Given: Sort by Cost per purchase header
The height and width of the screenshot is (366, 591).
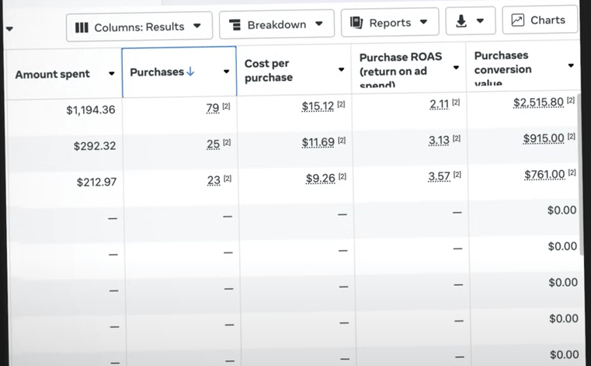Looking at the screenshot, I should [268, 70].
